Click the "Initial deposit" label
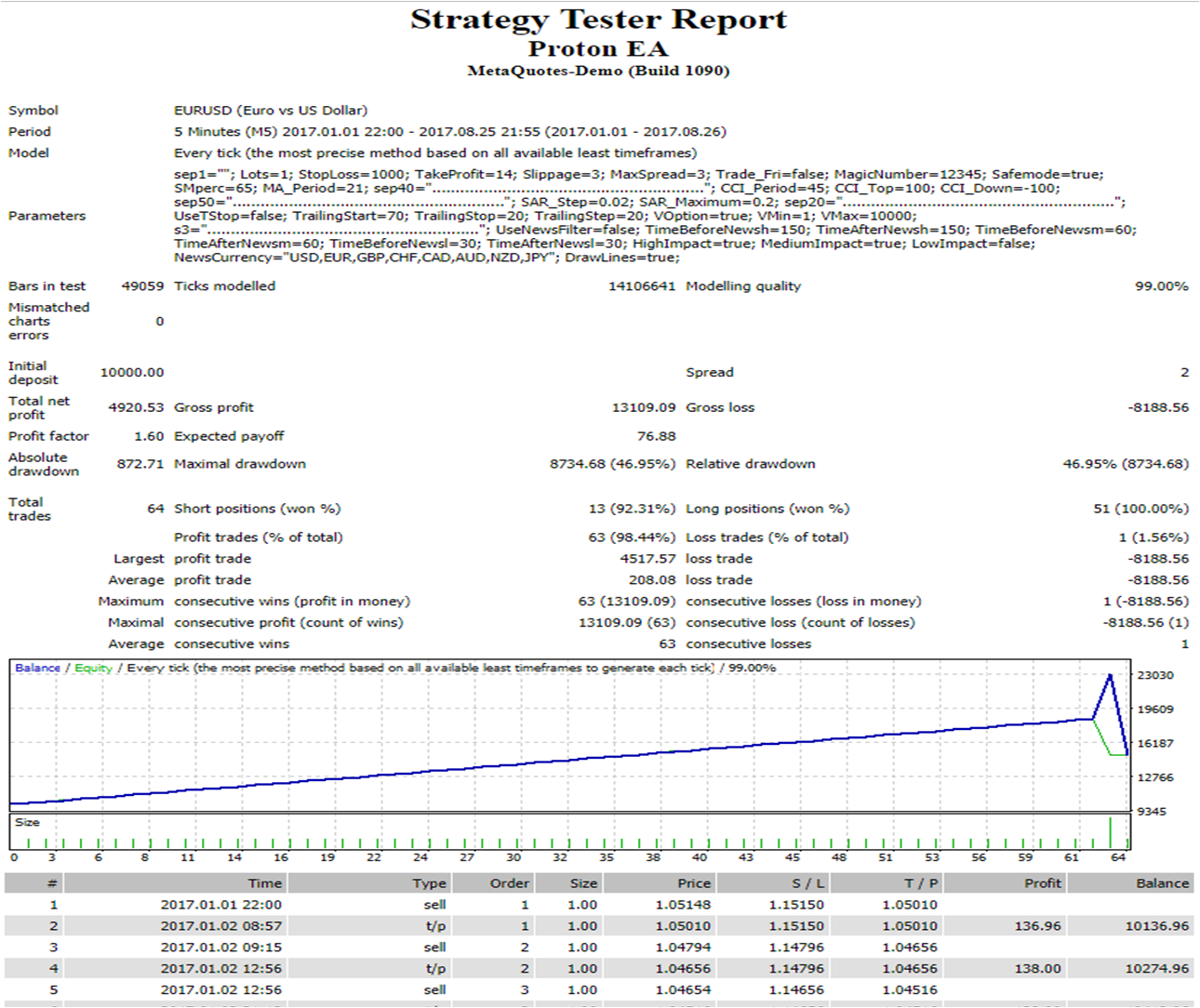The height and width of the screenshot is (1008, 1200). pyautogui.click(x=33, y=373)
